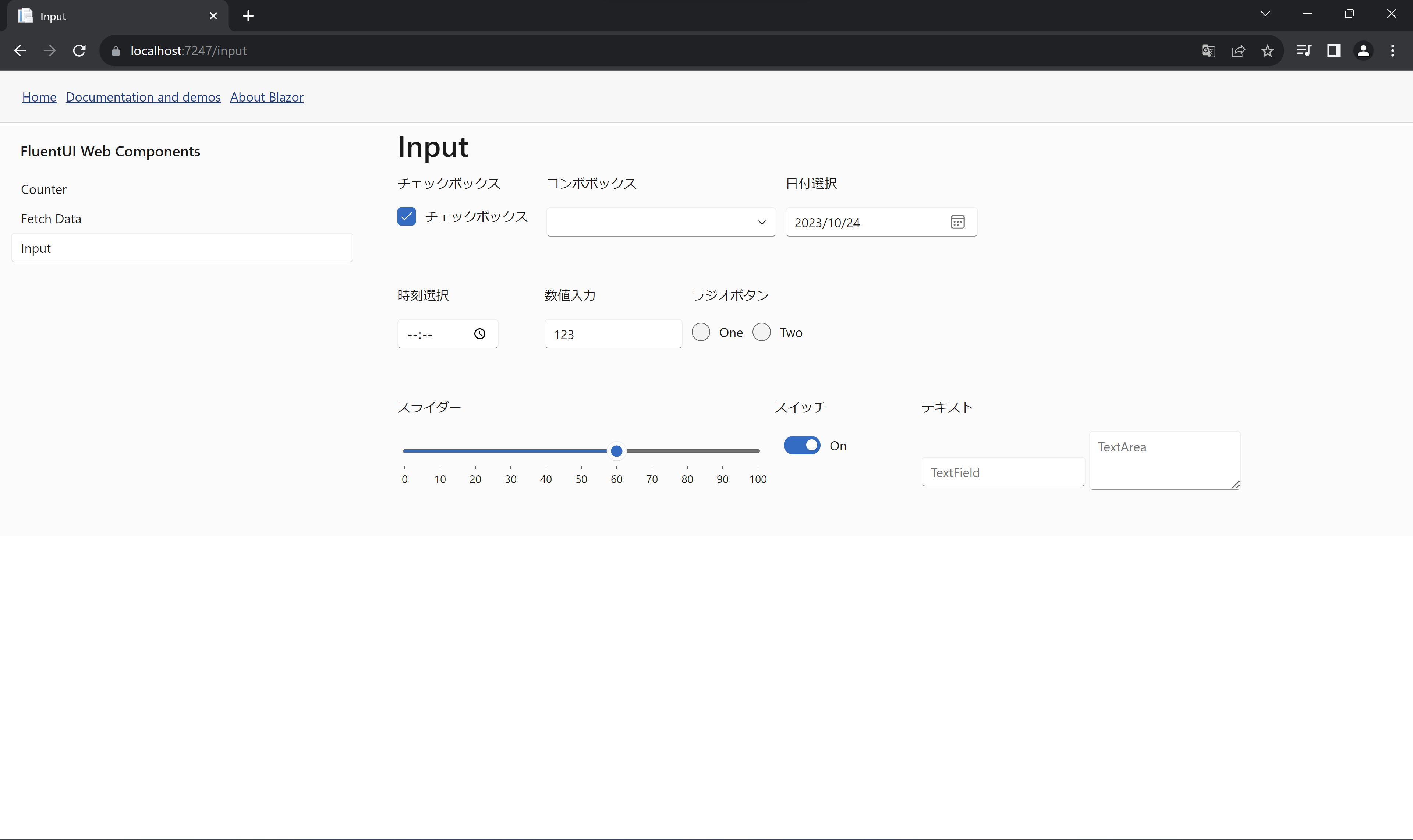Click the 日付選択 label
Image resolution: width=1413 pixels, height=840 pixels.
tap(811, 183)
